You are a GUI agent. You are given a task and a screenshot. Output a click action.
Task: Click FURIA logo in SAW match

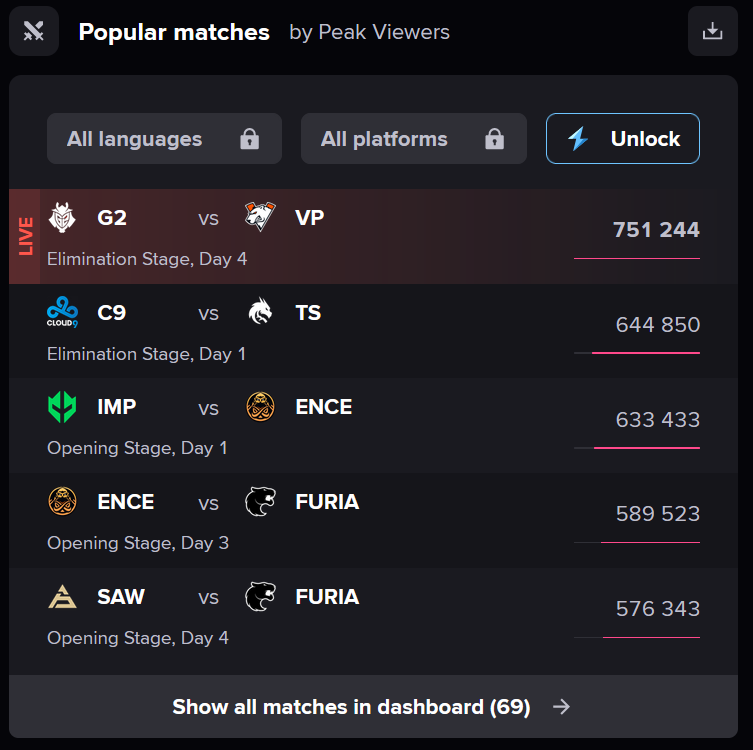[x=260, y=597]
